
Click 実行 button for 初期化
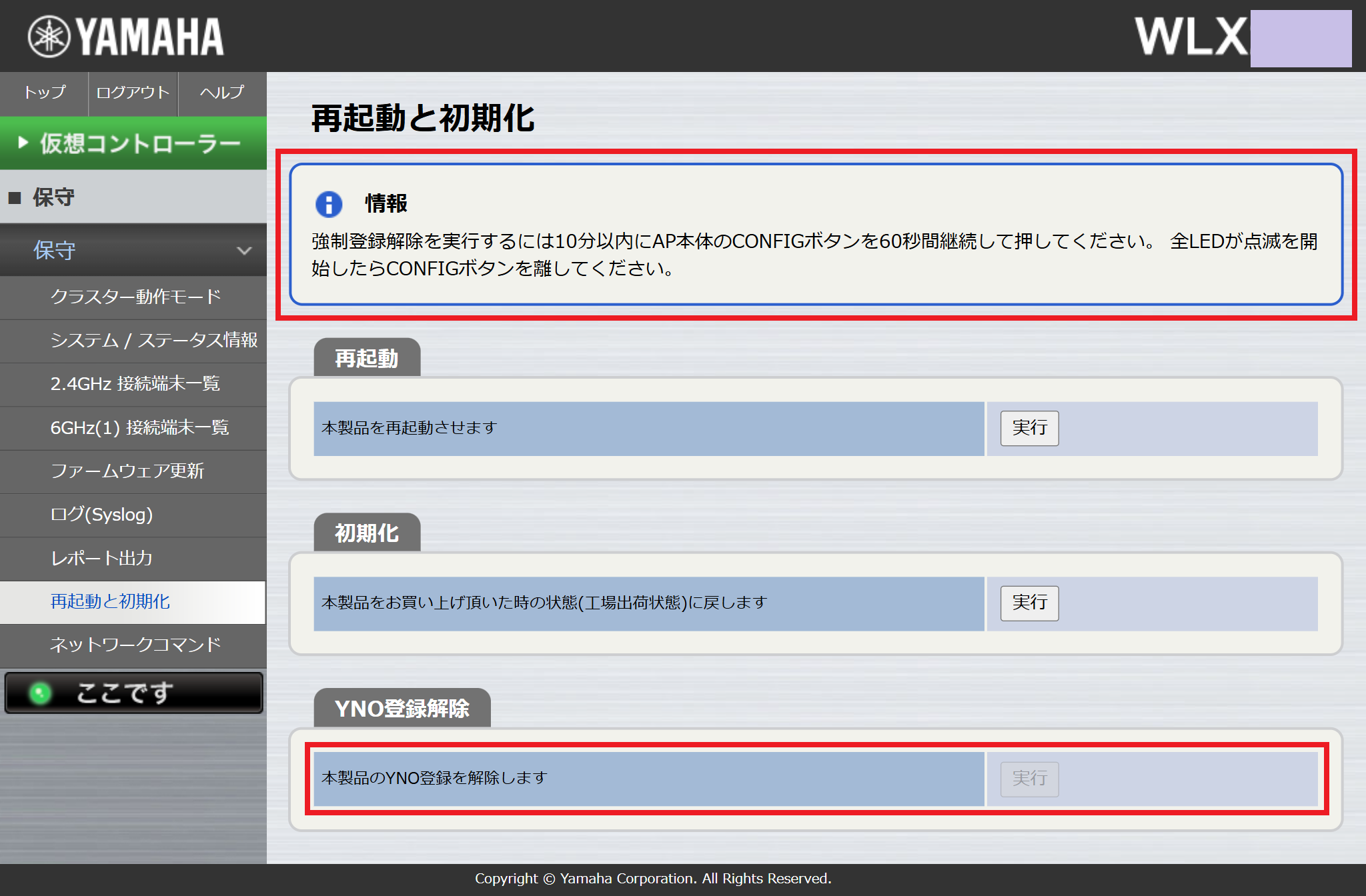[1029, 603]
